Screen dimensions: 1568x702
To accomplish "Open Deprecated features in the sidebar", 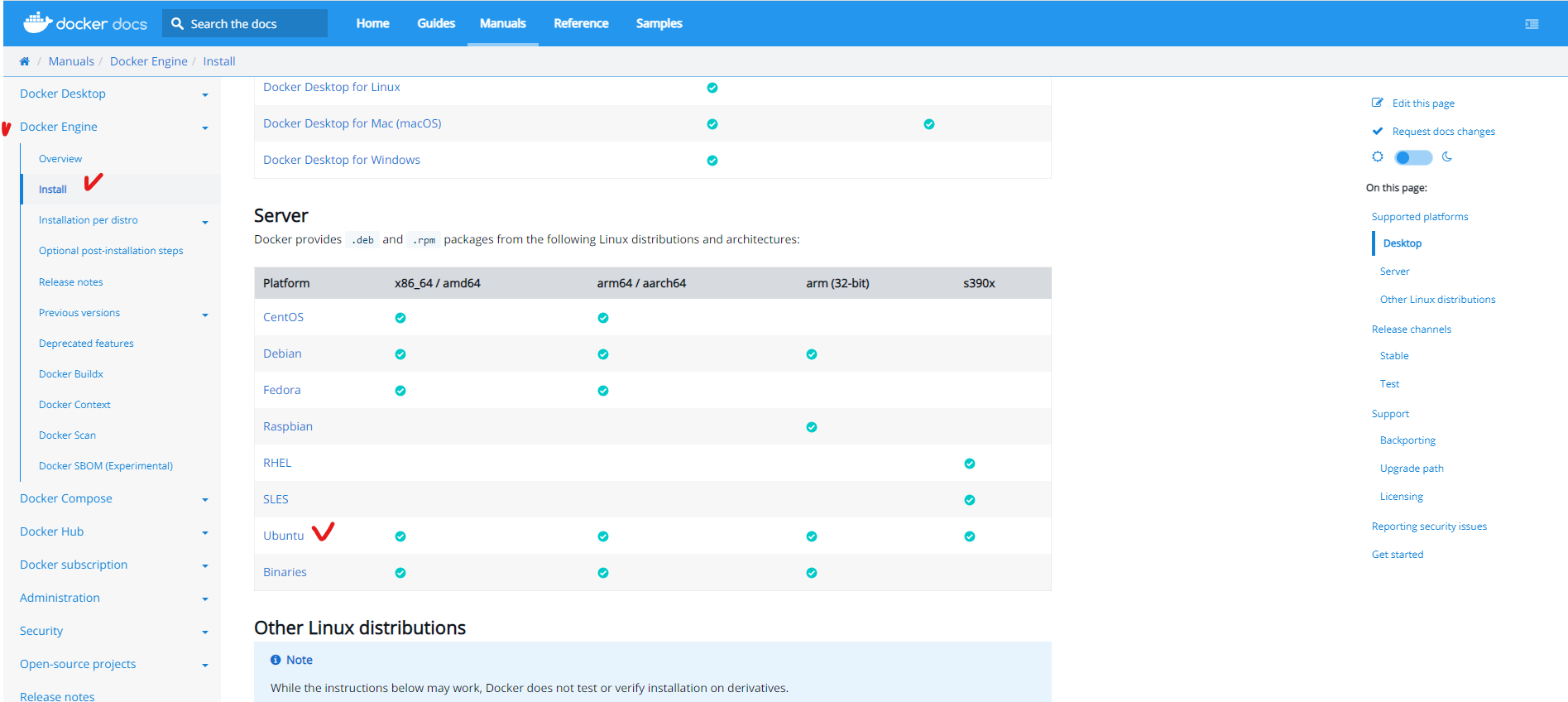I will click(x=86, y=344).
